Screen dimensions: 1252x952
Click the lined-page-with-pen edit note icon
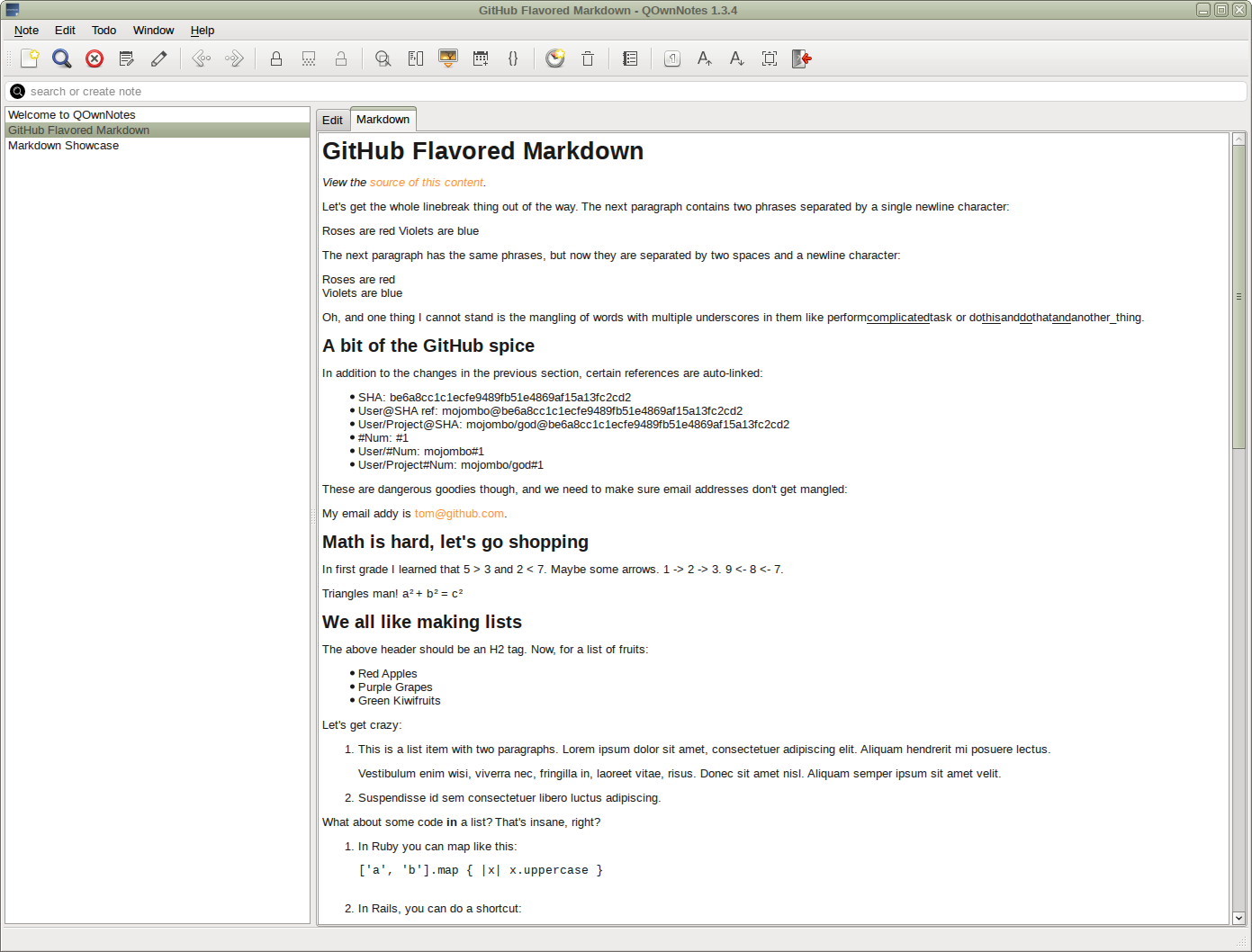[127, 58]
